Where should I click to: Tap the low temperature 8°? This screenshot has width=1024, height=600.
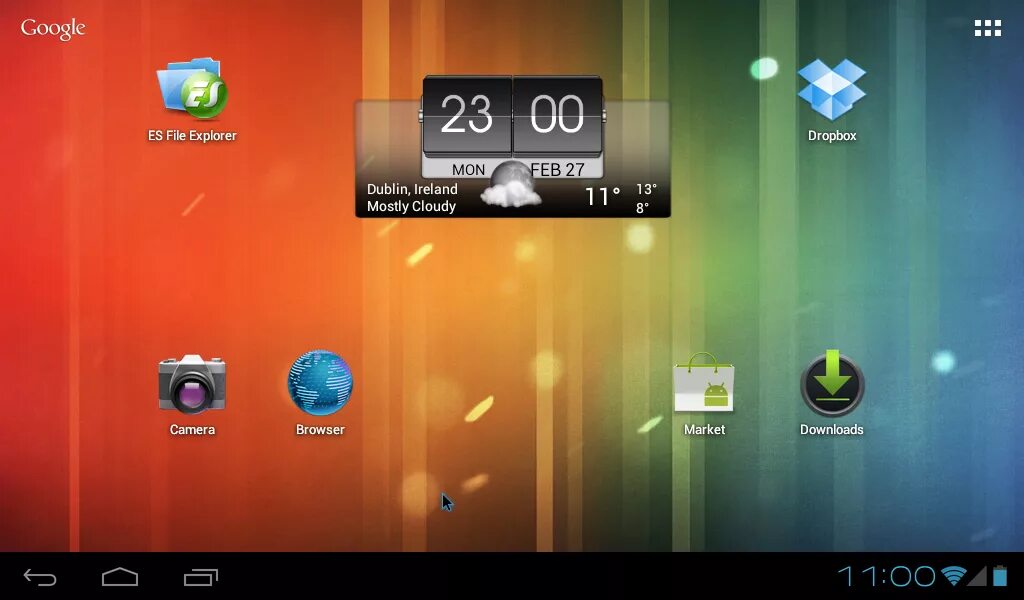[x=643, y=208]
